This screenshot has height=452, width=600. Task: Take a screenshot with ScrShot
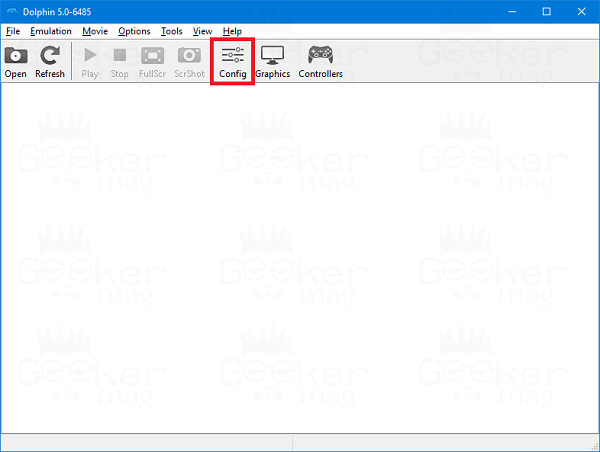[x=189, y=62]
